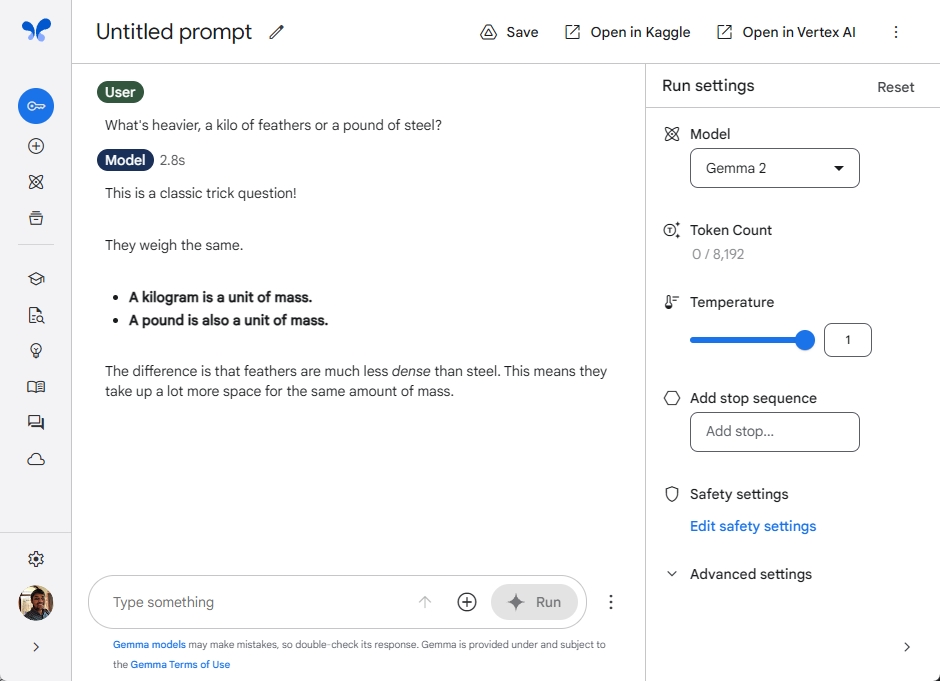This screenshot has height=681, width=940.
Task: Click the plus circle icon in the prompt bar
Action: (467, 602)
